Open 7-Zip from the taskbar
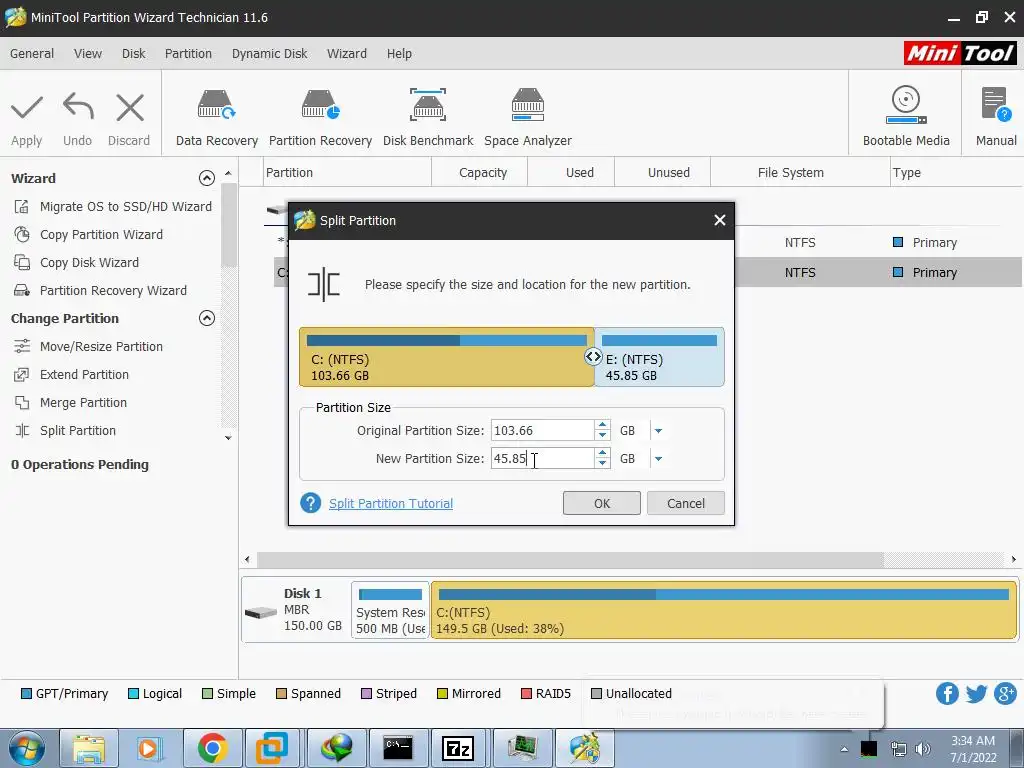Viewport: 1024px width, 768px height. click(458, 748)
